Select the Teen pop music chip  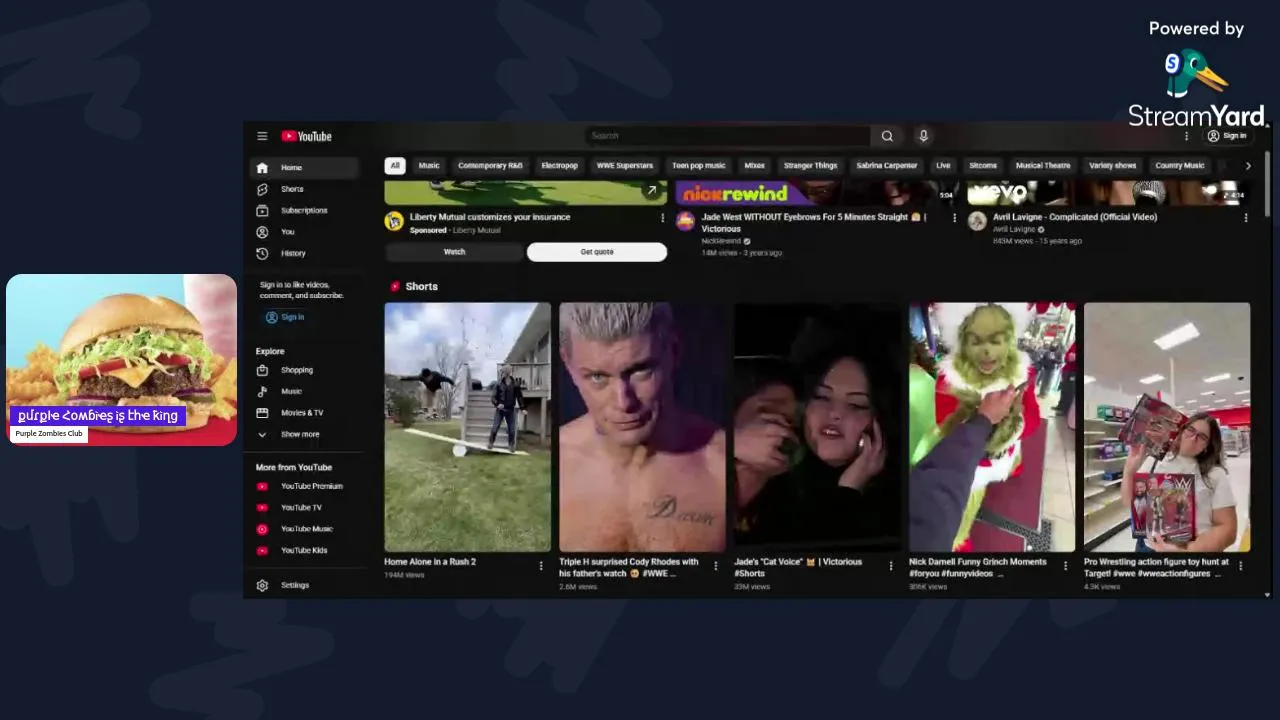pos(699,166)
